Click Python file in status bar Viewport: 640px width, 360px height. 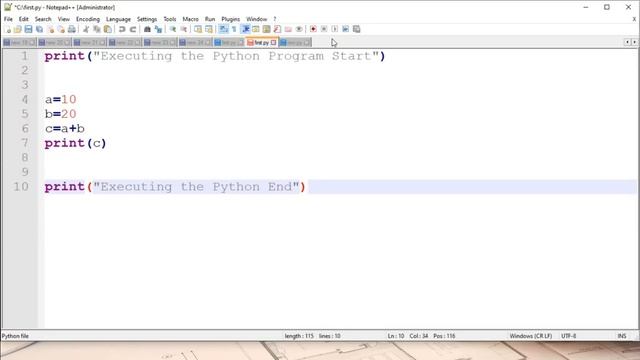click(15, 336)
